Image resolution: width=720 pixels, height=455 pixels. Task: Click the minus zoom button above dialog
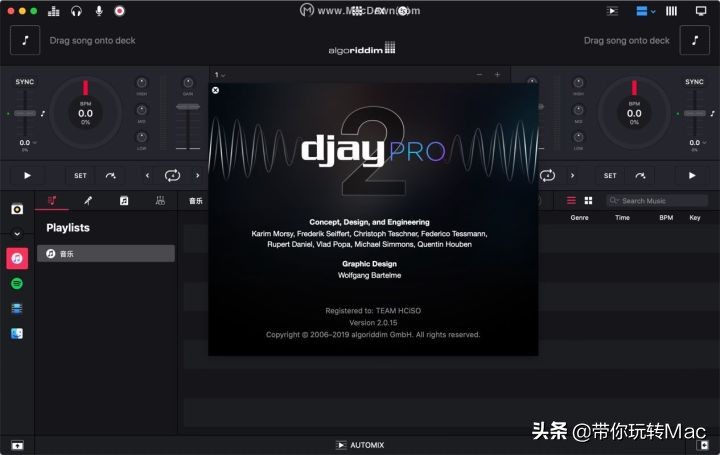coord(479,74)
